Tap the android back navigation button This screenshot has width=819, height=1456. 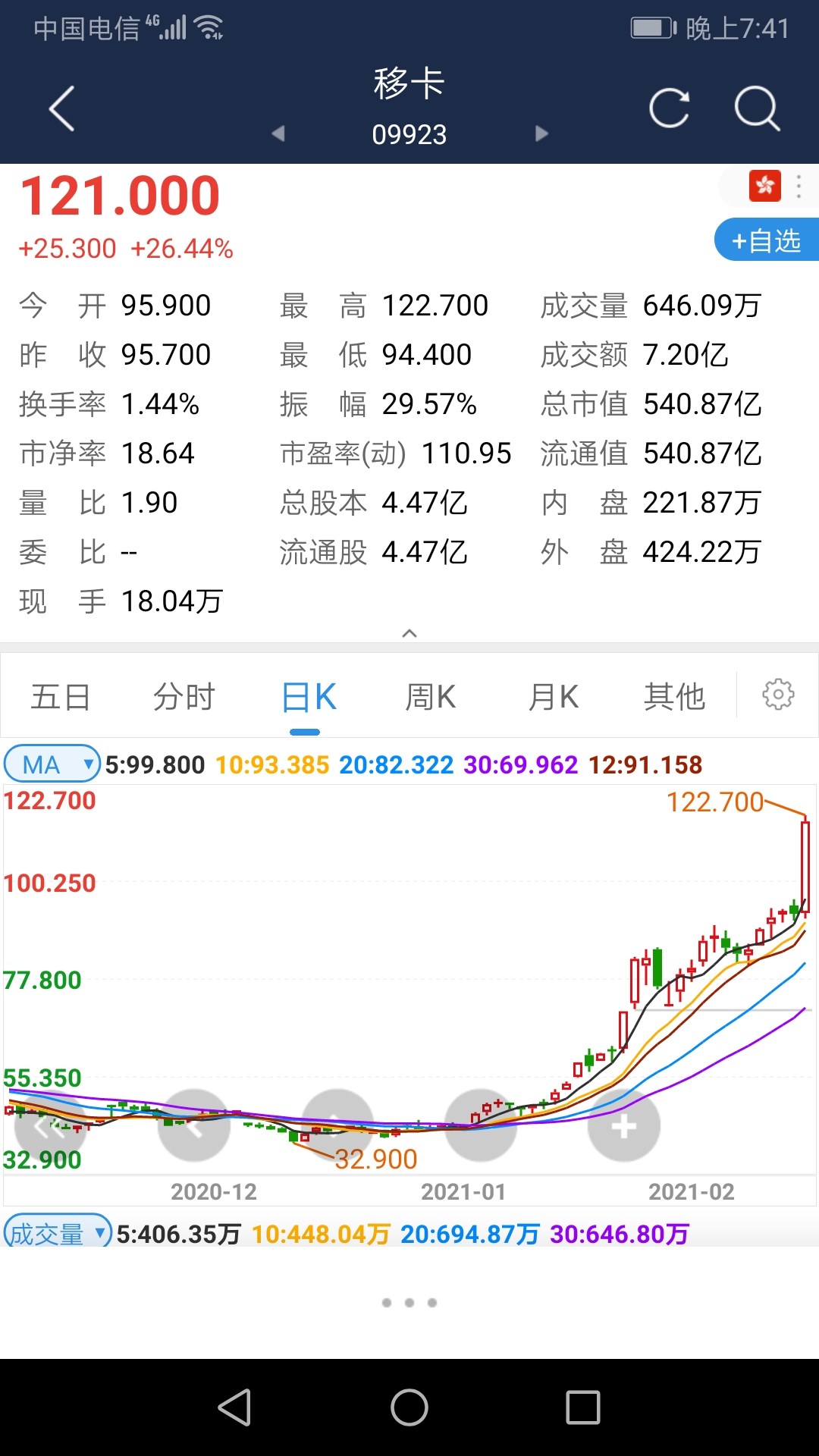[234, 1407]
